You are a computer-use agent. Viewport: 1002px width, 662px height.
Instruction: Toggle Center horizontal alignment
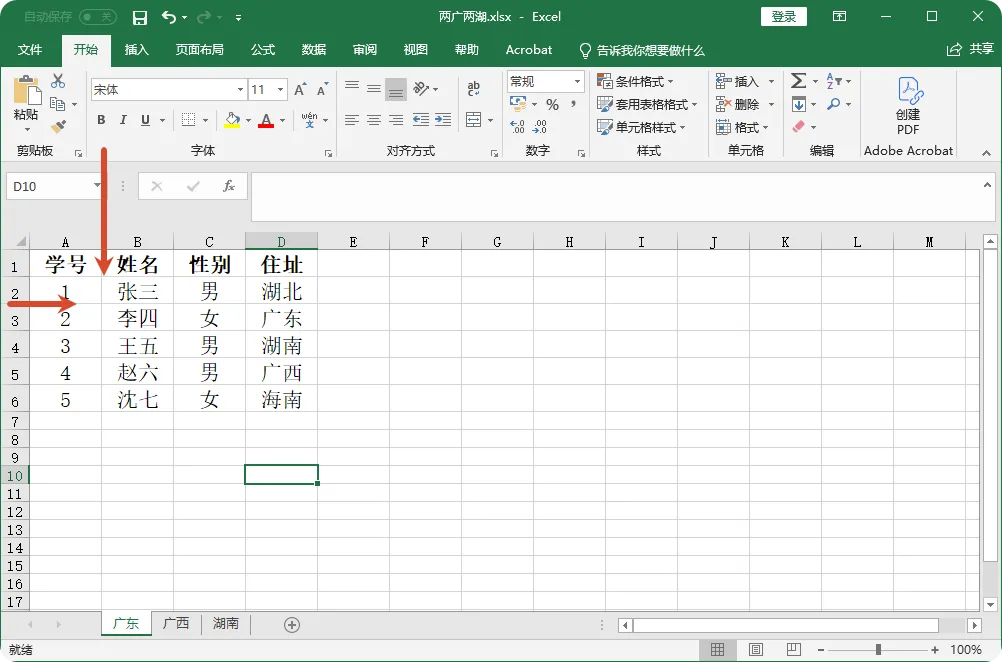point(374,119)
